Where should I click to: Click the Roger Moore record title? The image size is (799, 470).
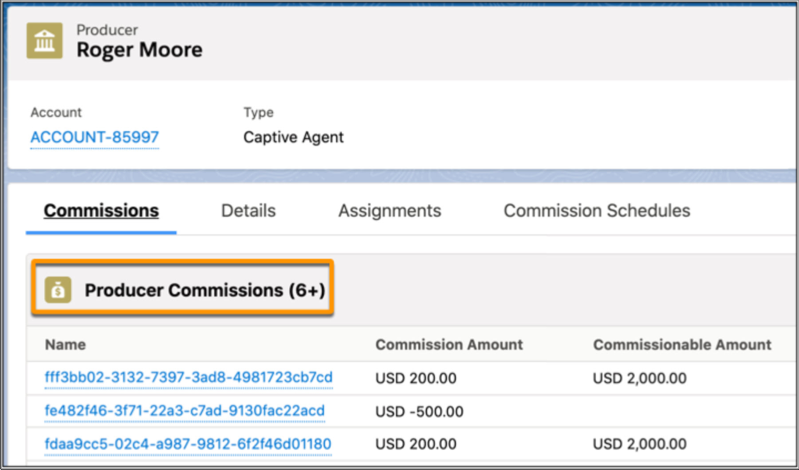(x=139, y=50)
